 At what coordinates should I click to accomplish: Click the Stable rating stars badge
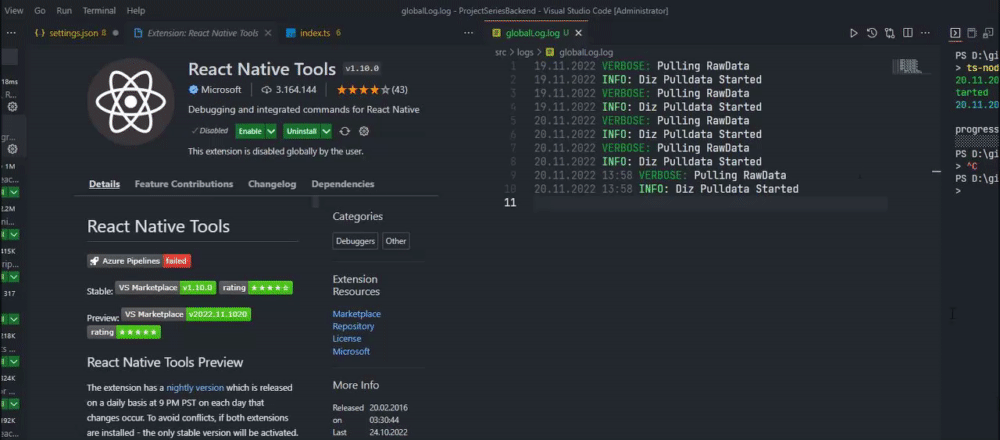pyautogui.click(x=256, y=288)
